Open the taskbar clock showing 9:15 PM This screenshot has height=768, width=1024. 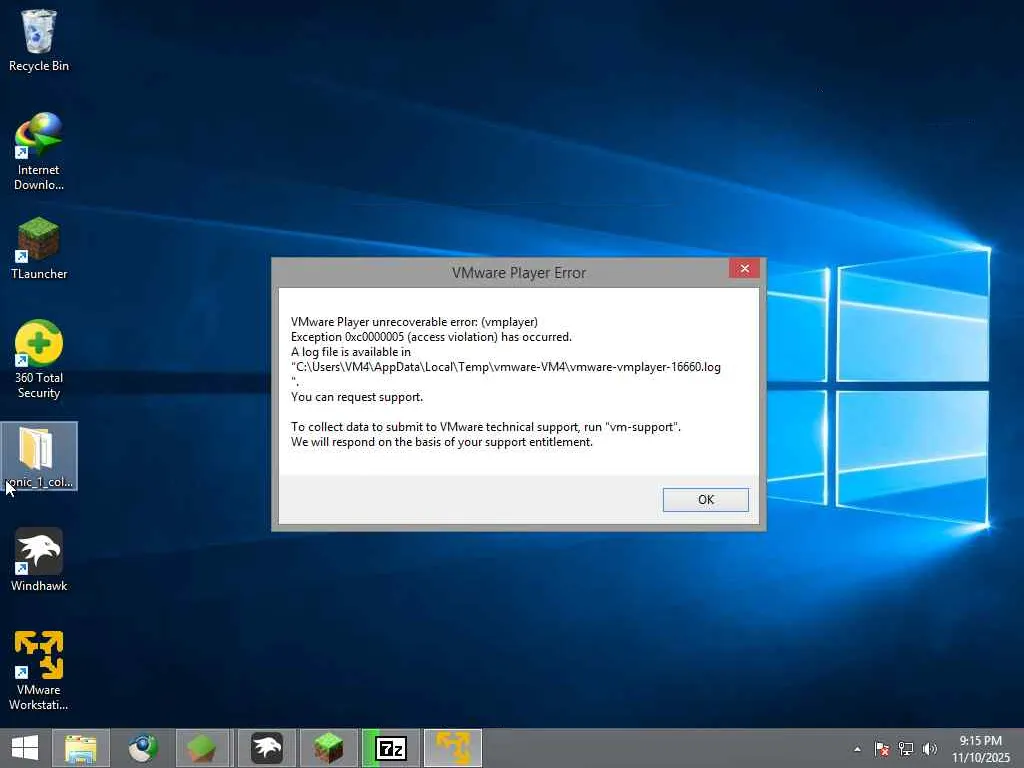pyautogui.click(x=980, y=749)
